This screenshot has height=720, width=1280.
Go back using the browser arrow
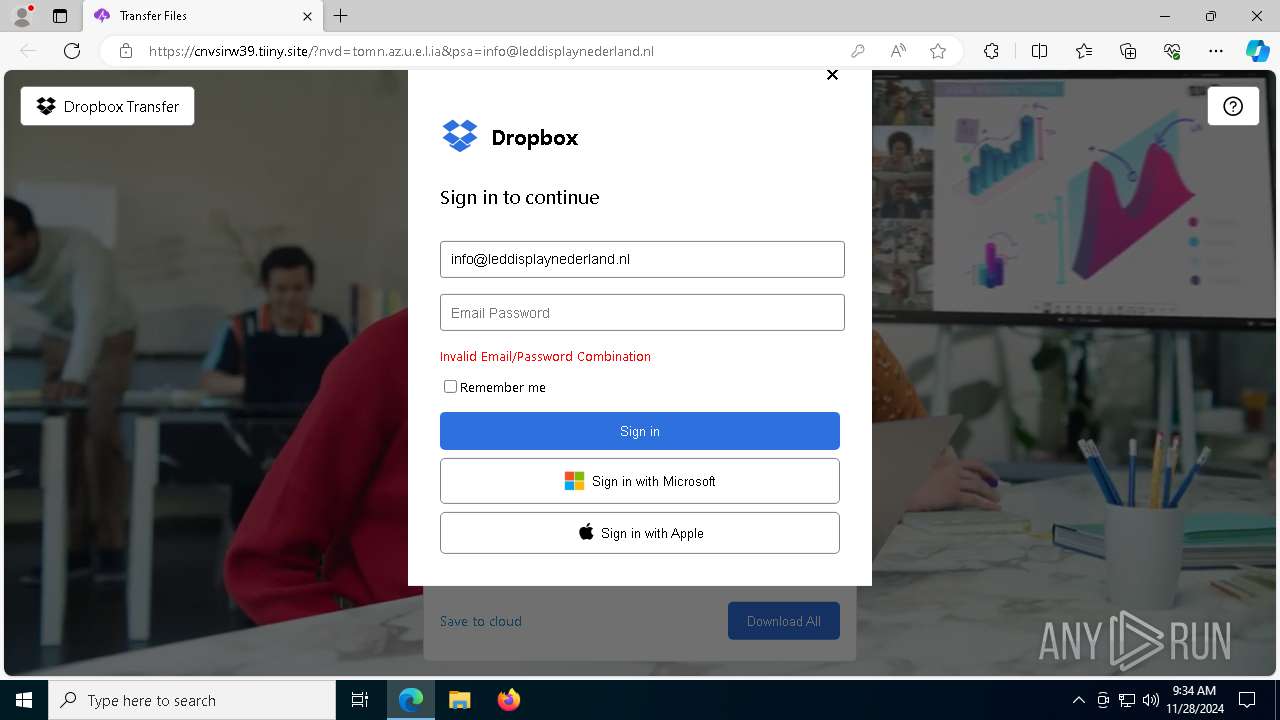[x=28, y=51]
